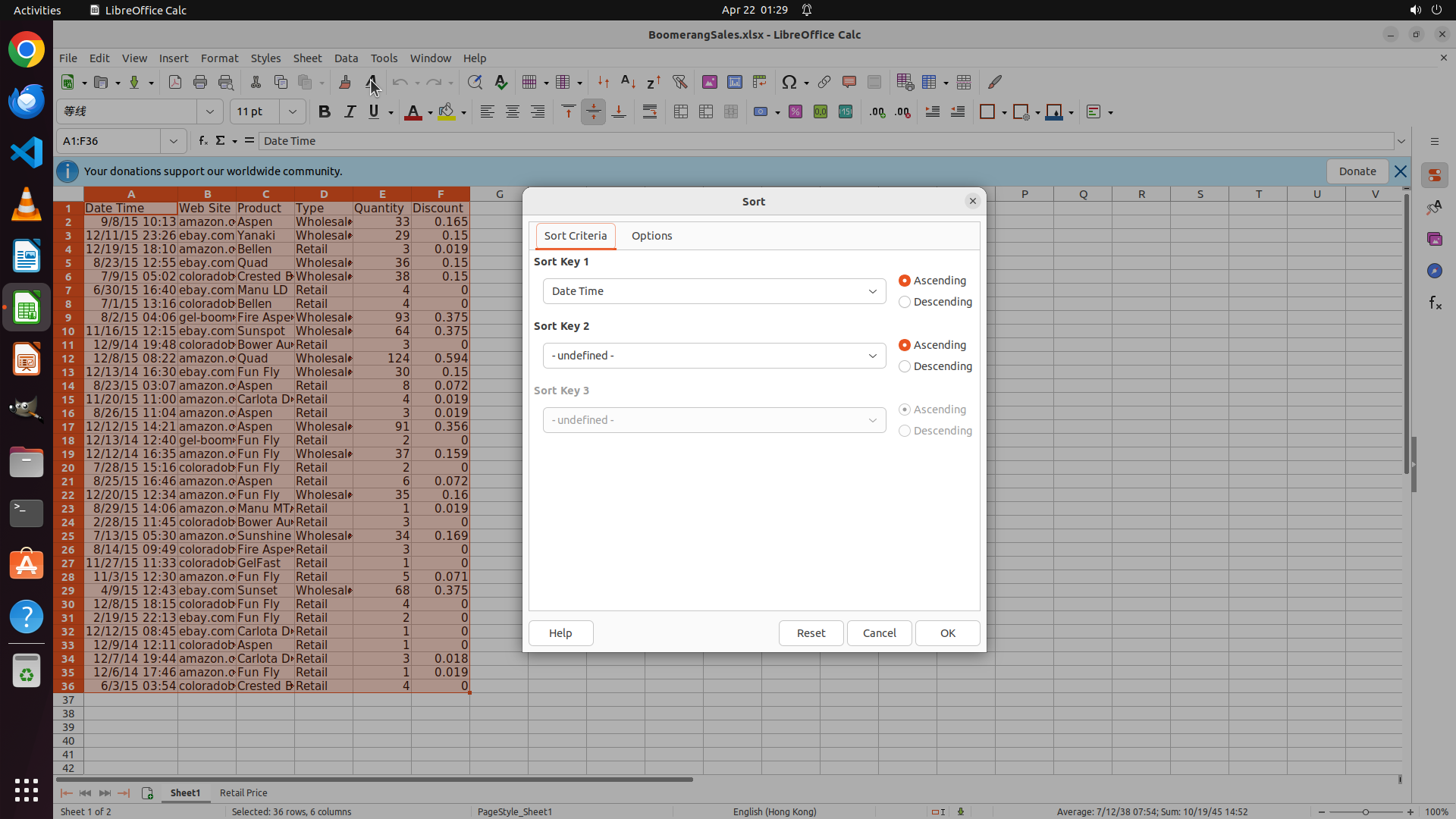
Task: Apply the yellow background highlight color
Action: click(x=446, y=112)
